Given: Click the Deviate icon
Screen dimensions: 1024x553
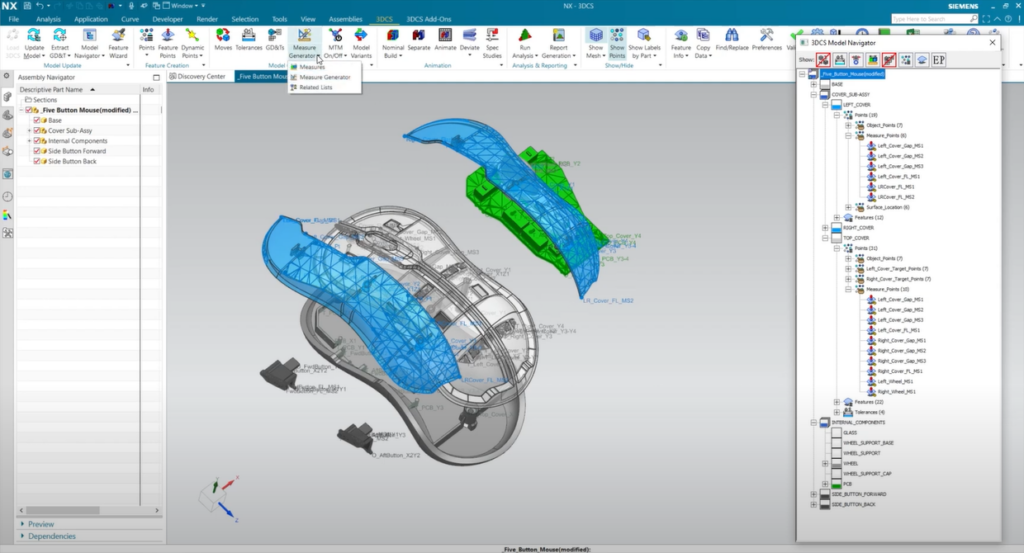Looking at the screenshot, I should (x=469, y=35).
